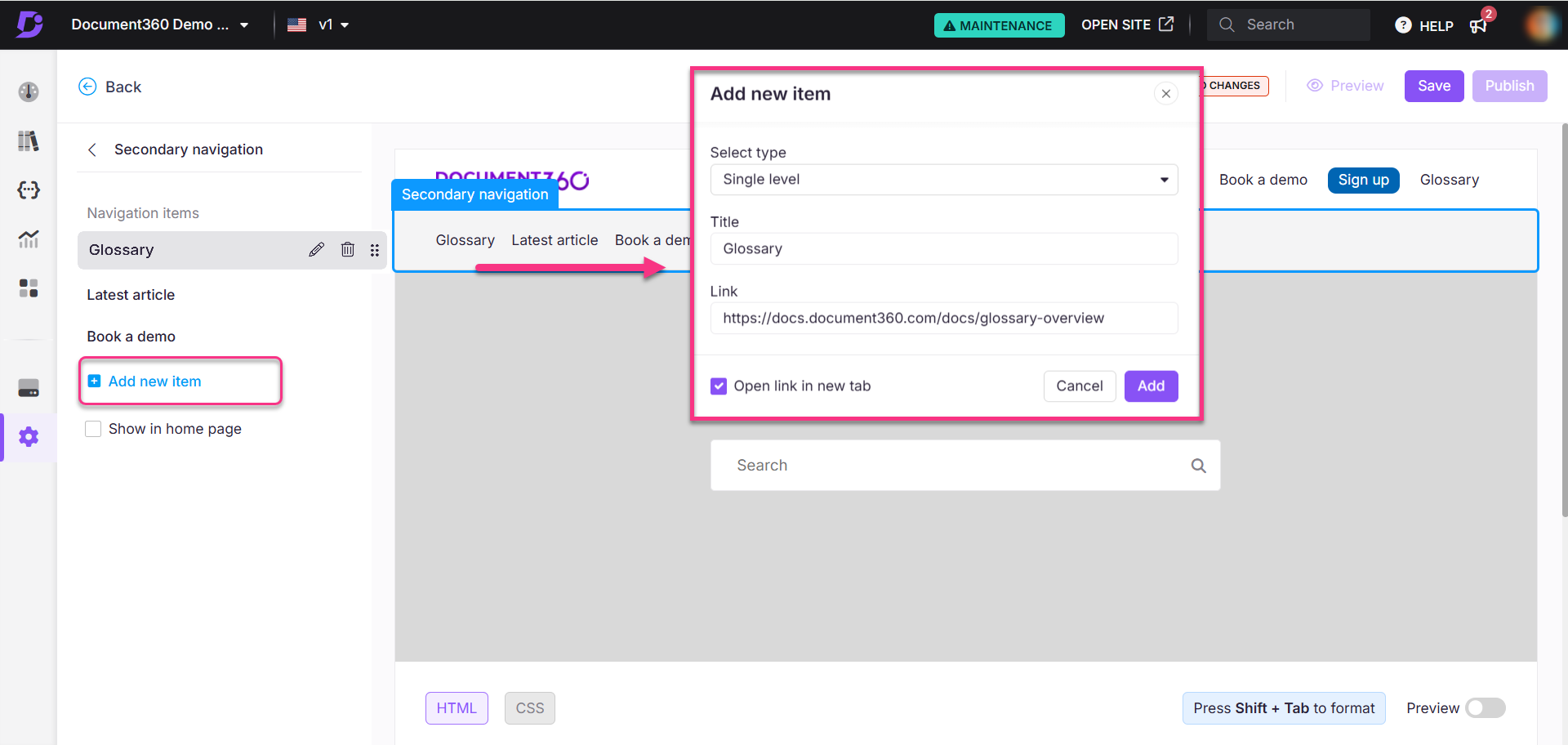Click the magnifier icon in homepage search box
Image resolution: width=1568 pixels, height=745 pixels.
[x=1198, y=466]
